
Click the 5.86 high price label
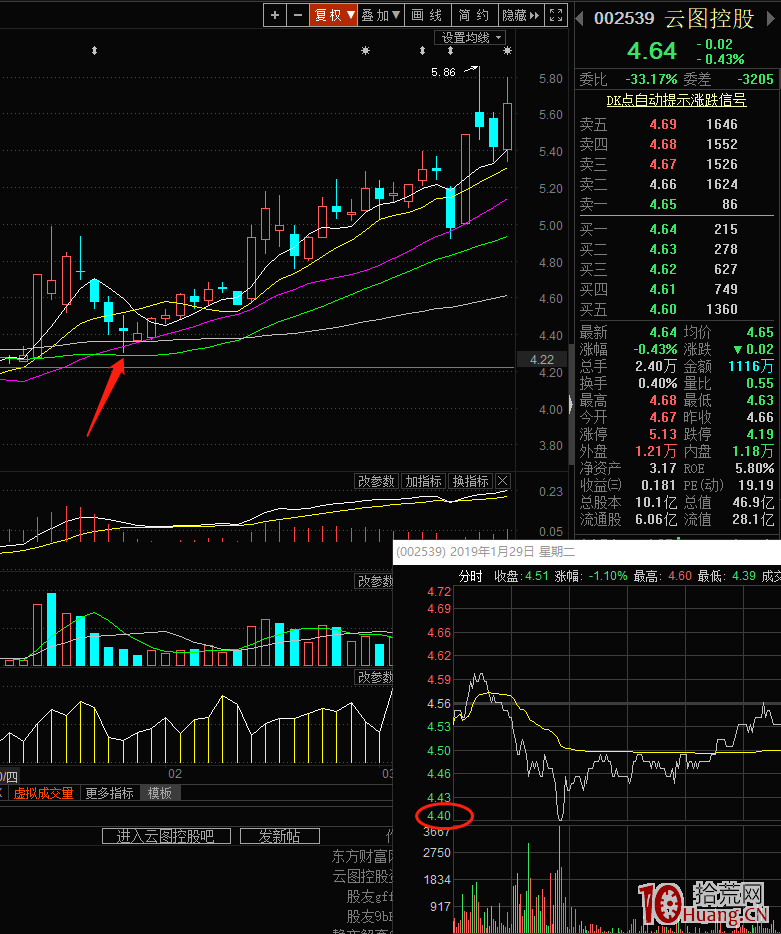tap(443, 72)
